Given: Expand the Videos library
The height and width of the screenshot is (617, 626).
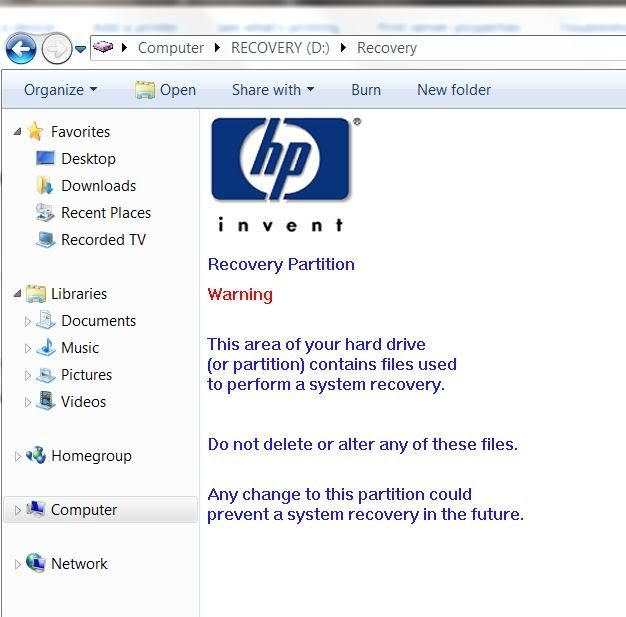Looking at the screenshot, I should tap(28, 402).
